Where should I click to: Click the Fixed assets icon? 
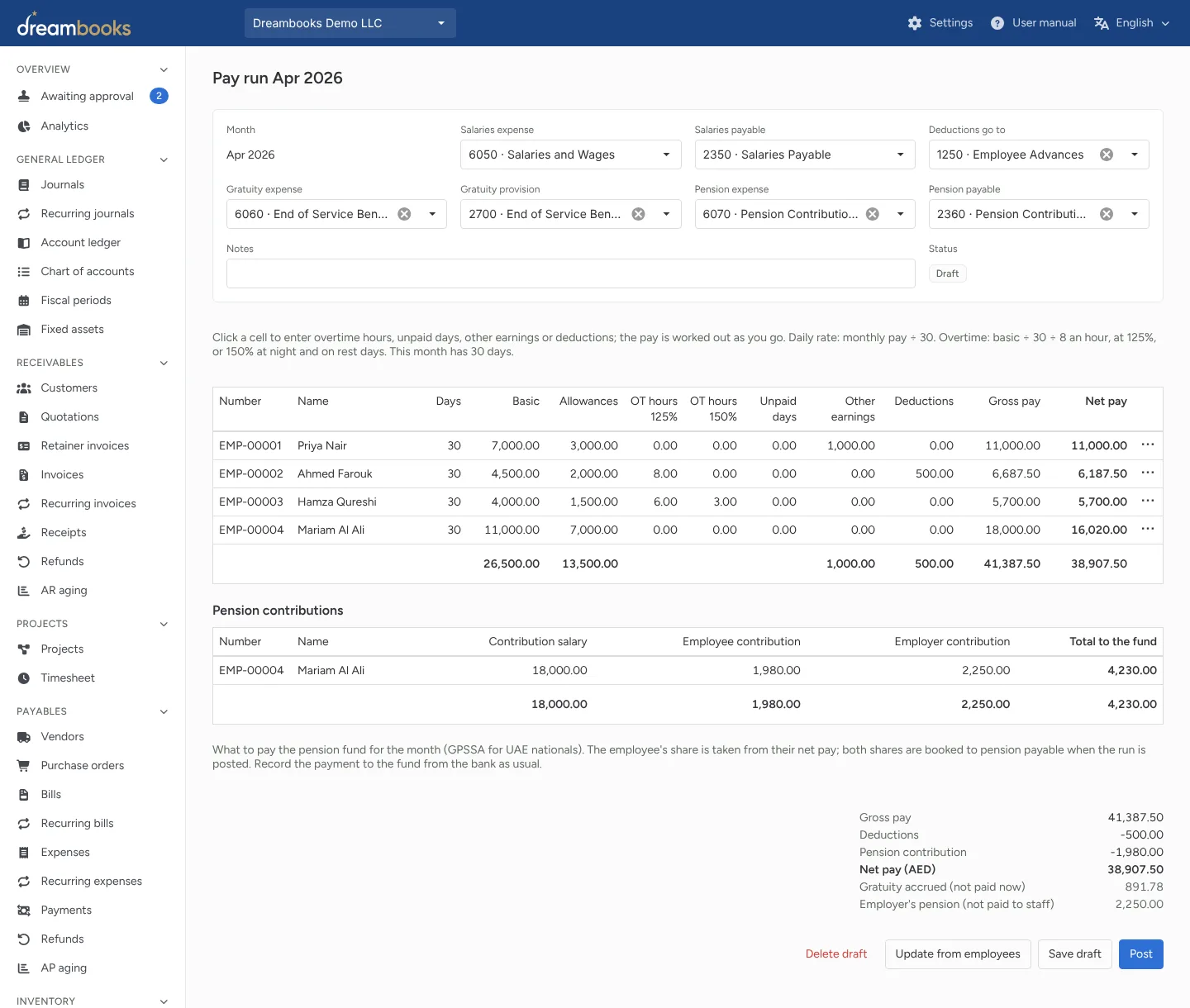24,330
